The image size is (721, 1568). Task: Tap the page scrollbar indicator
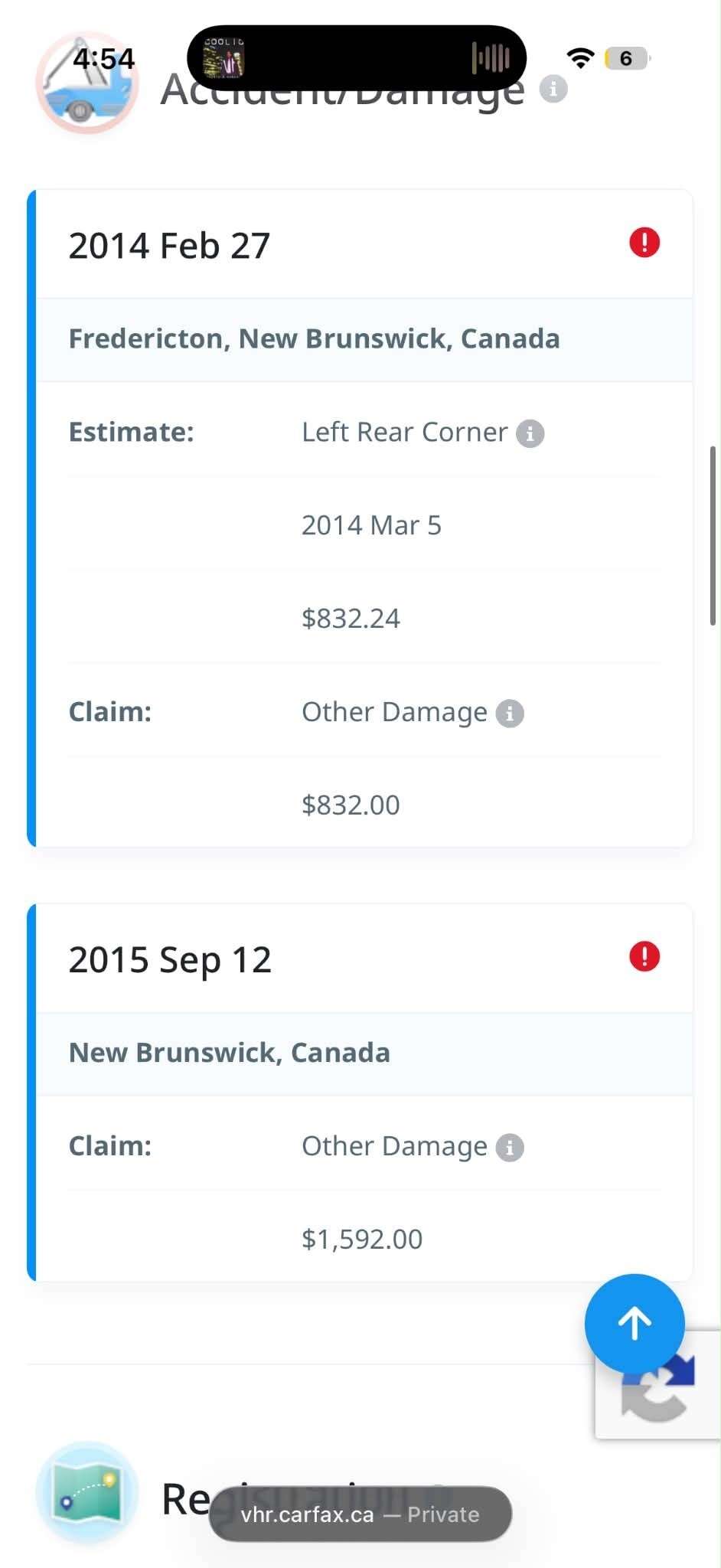[x=713, y=536]
